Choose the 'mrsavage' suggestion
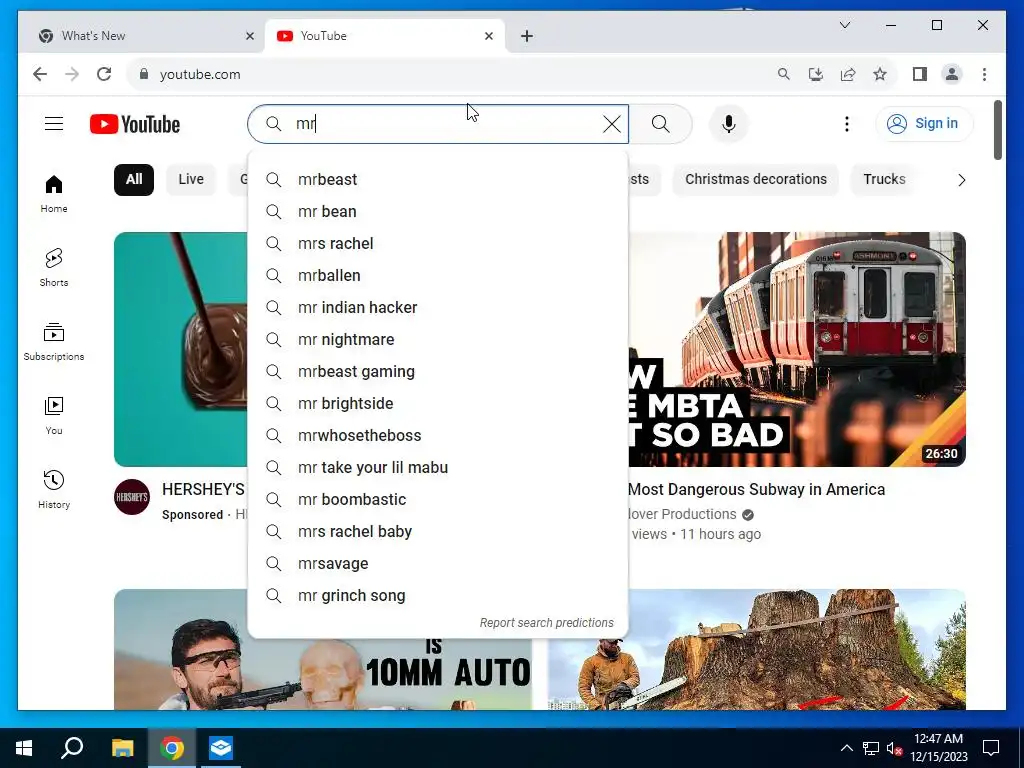 click(x=438, y=564)
